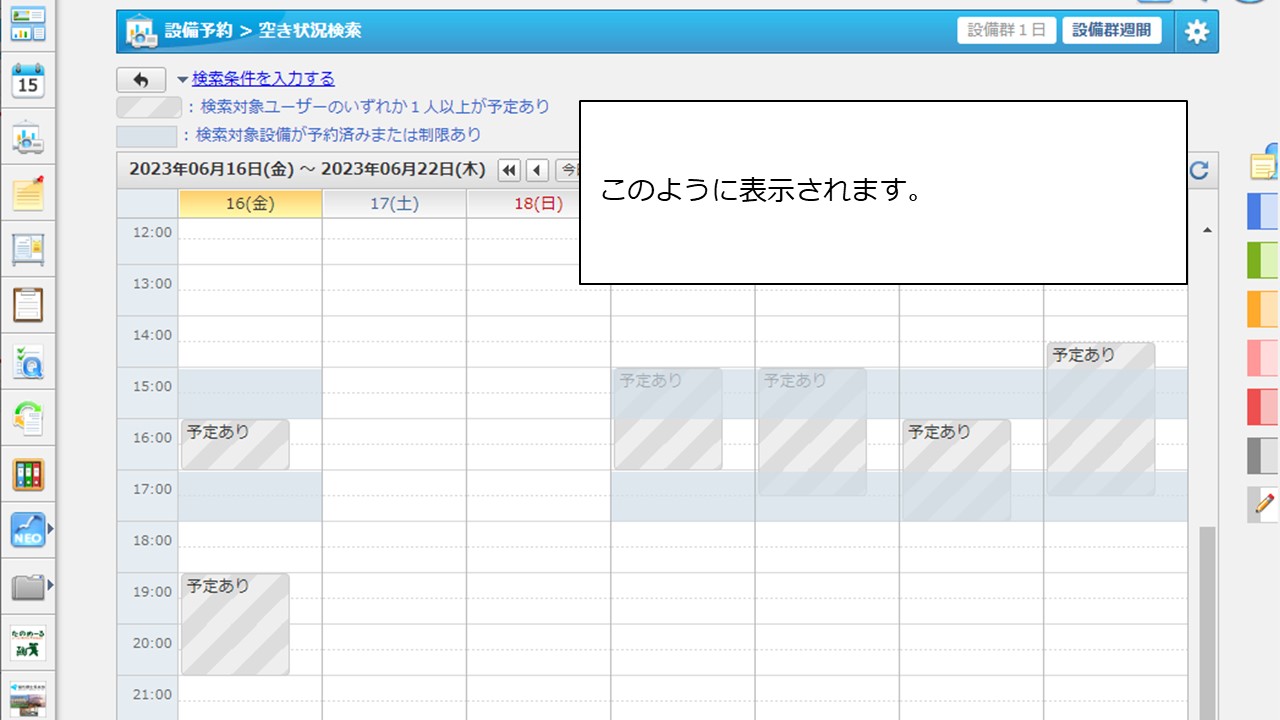Switch to 設備群１日 view
This screenshot has height=720, width=1280.
[x=1006, y=31]
